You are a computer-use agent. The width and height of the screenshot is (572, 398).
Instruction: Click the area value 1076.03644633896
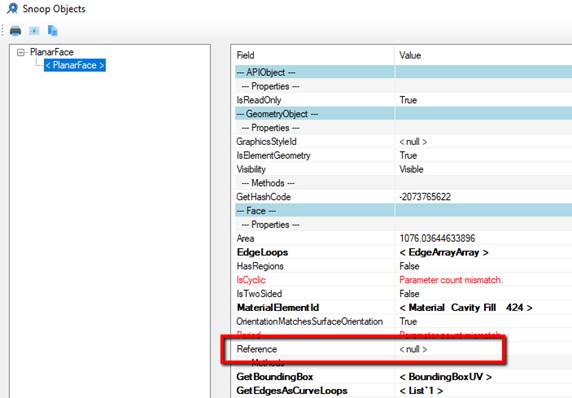point(437,239)
